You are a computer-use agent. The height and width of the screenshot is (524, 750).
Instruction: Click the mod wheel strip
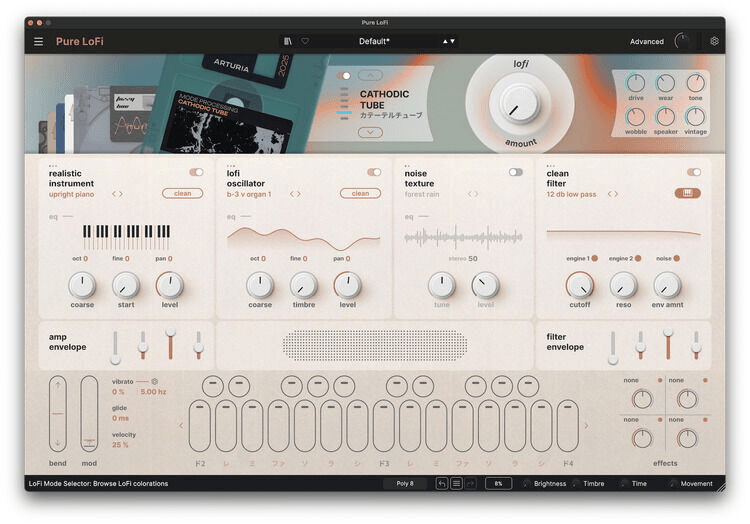[89, 414]
